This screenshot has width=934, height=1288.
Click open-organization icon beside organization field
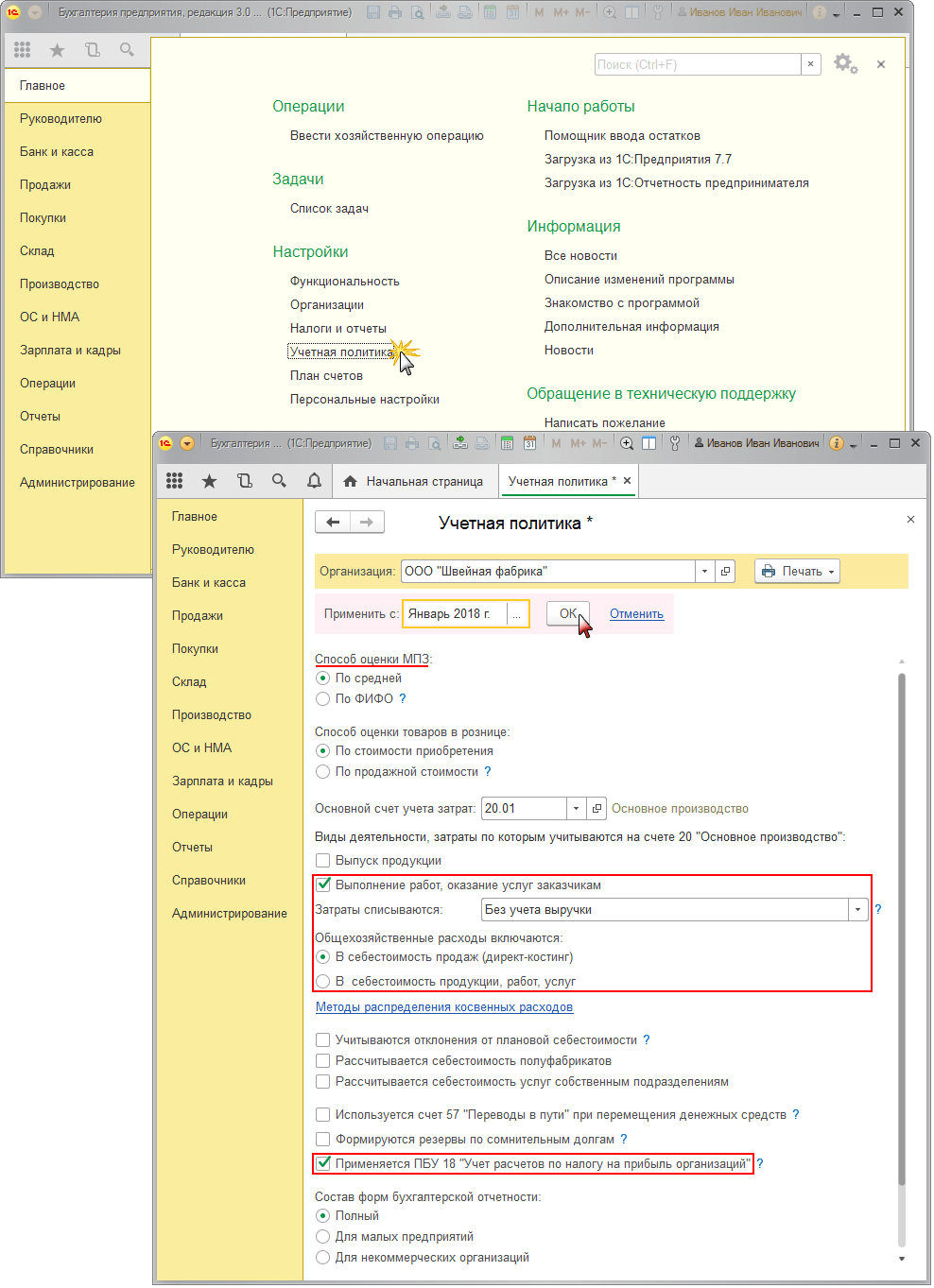(x=725, y=571)
